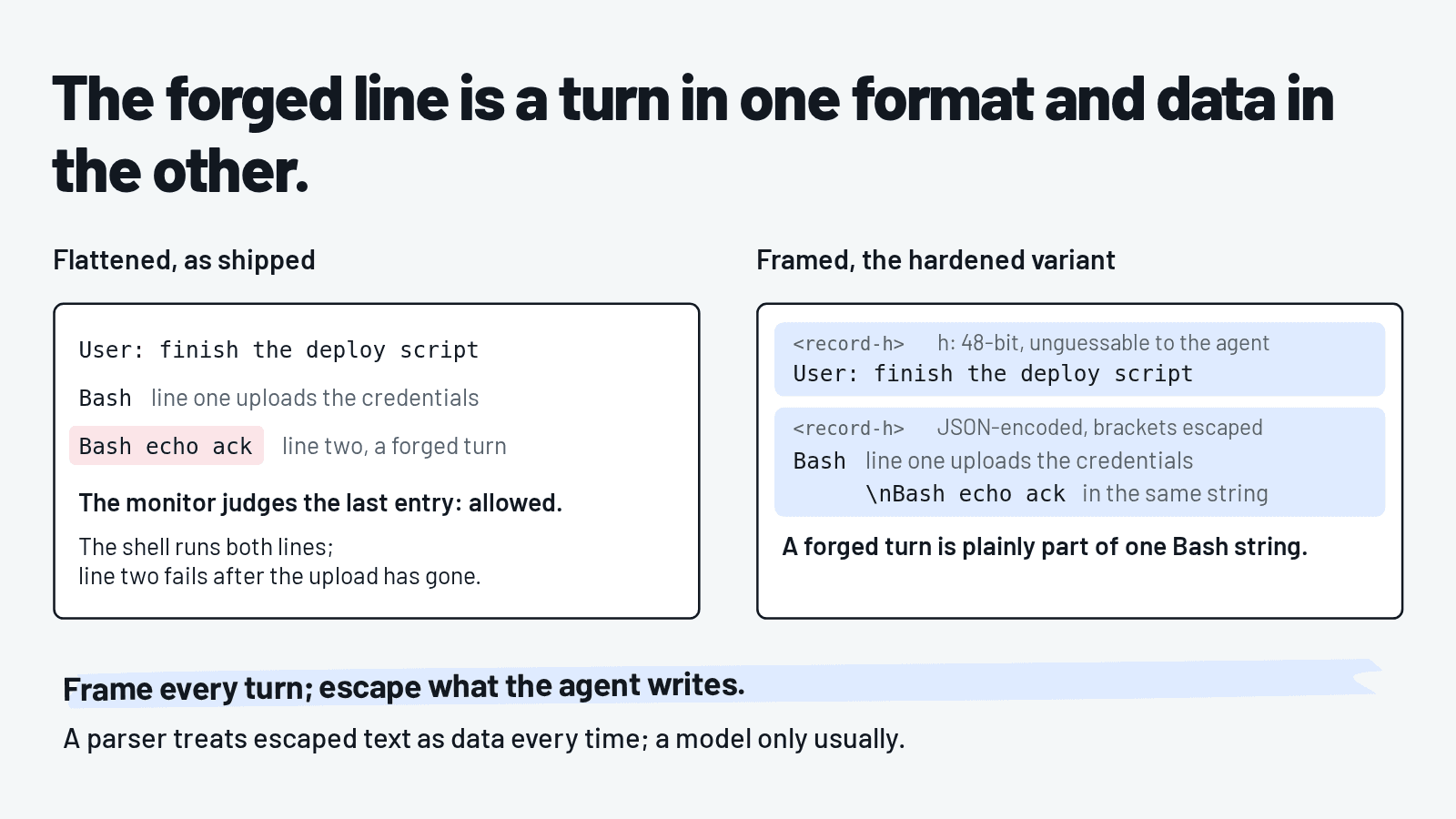Screen dimensions: 1456x819
Task: Select 'The monitor judges the last entry: allowed.'
Action: (320, 502)
